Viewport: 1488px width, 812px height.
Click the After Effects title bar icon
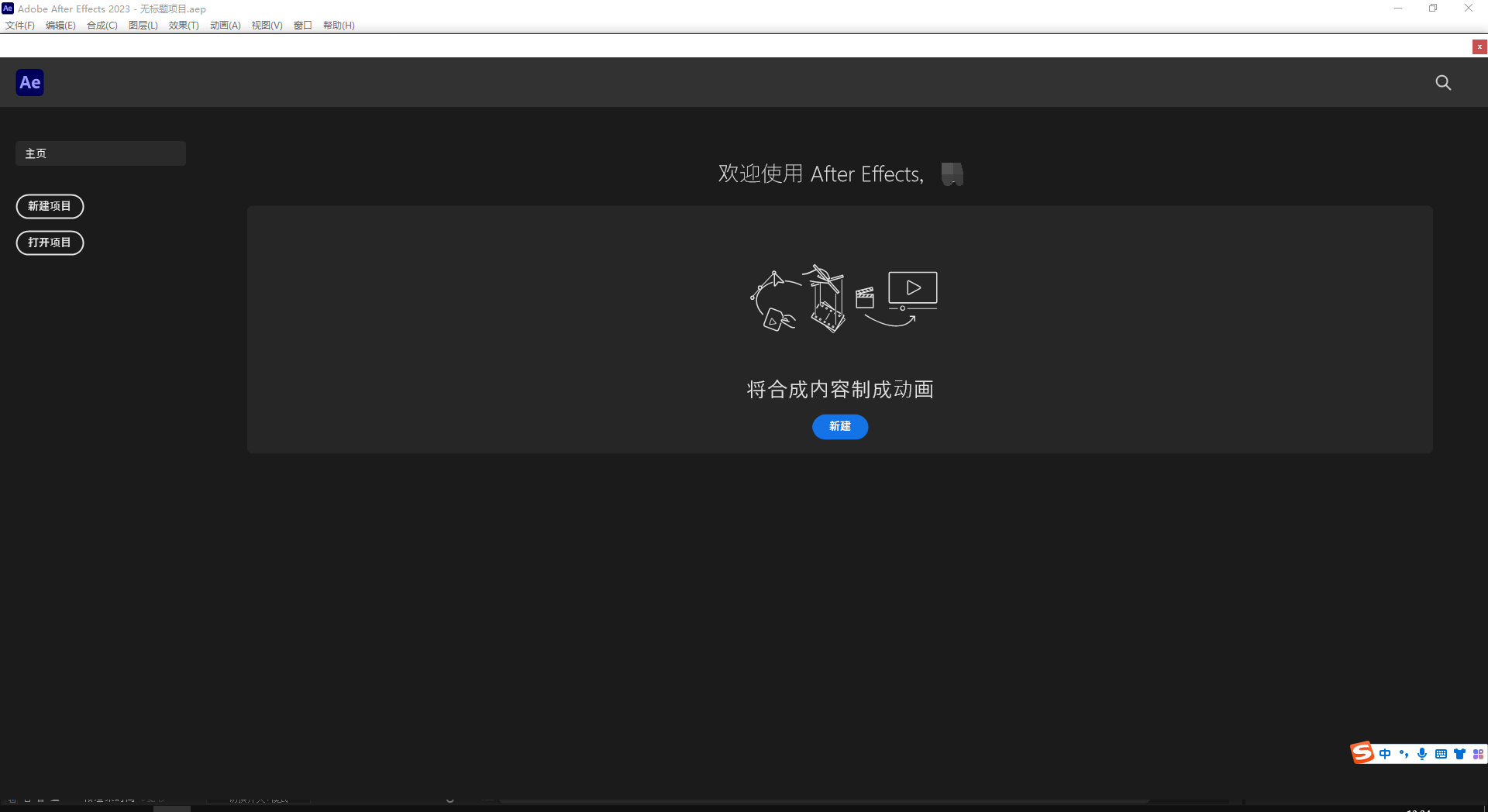(8, 9)
